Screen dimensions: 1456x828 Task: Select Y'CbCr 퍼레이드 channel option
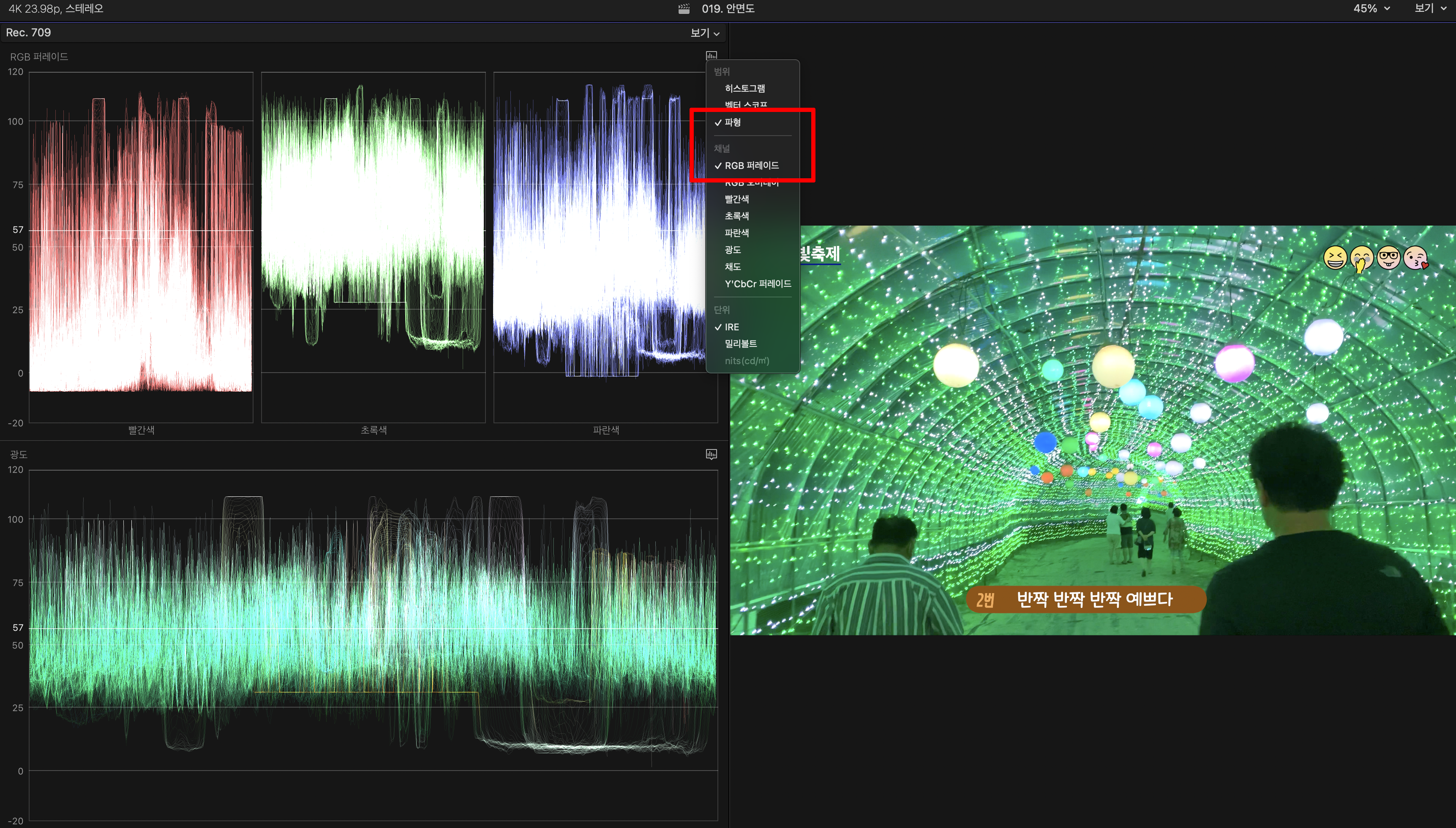[758, 284]
